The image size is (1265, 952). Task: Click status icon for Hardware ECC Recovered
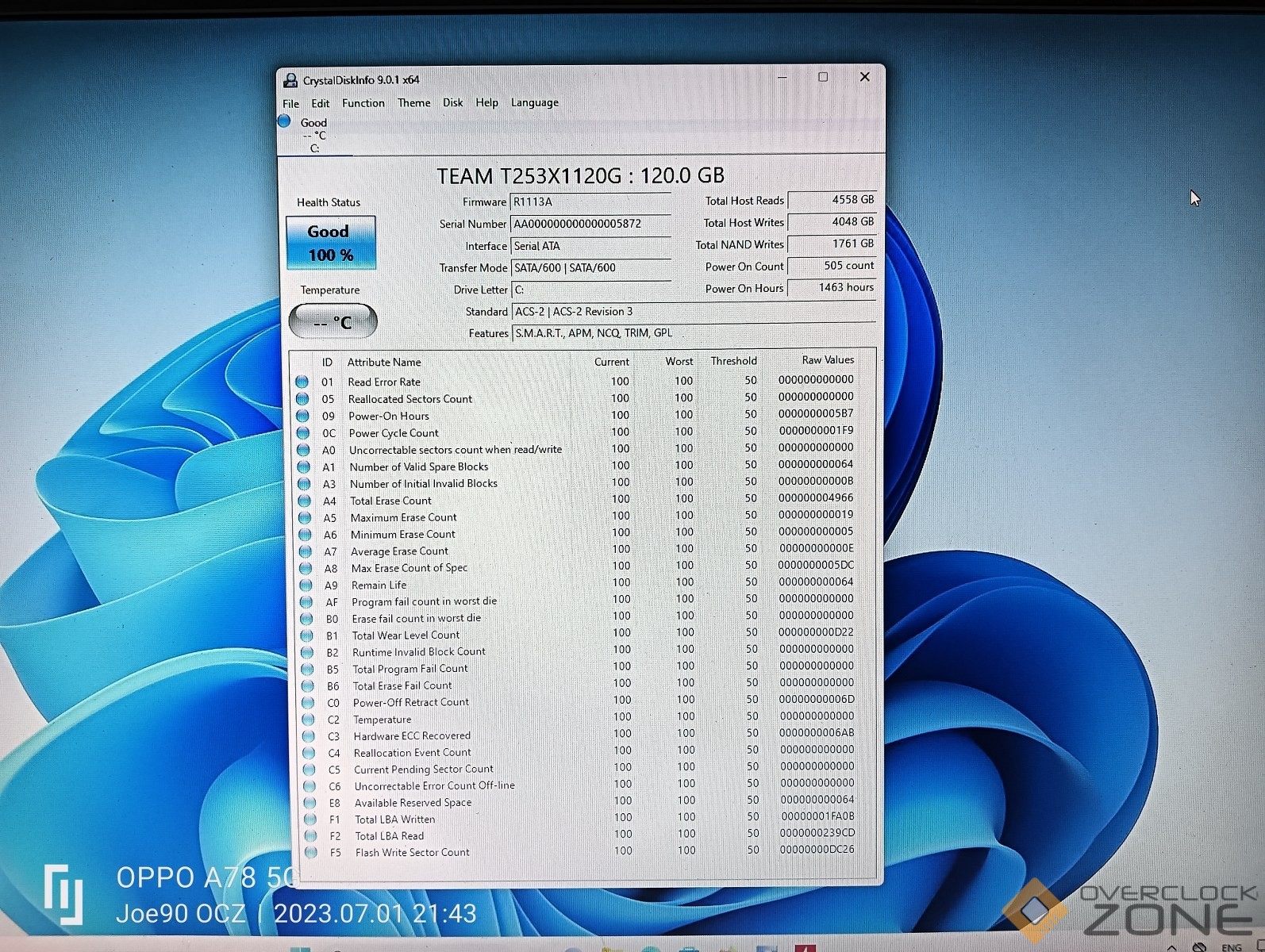click(309, 736)
